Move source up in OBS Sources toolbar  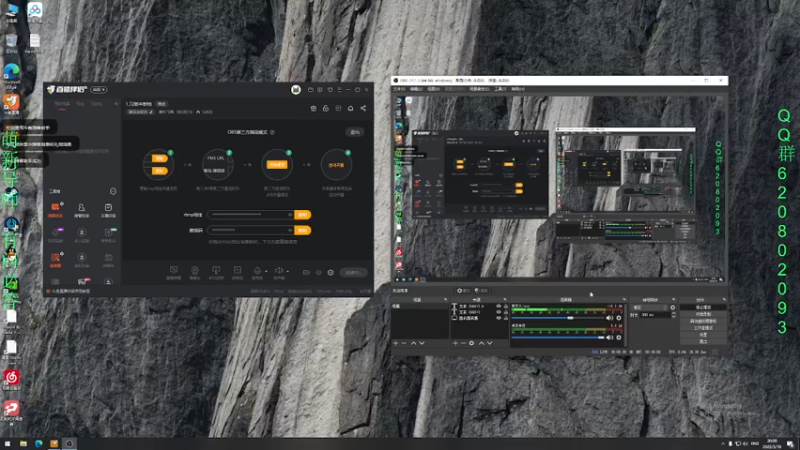pyautogui.click(x=481, y=343)
